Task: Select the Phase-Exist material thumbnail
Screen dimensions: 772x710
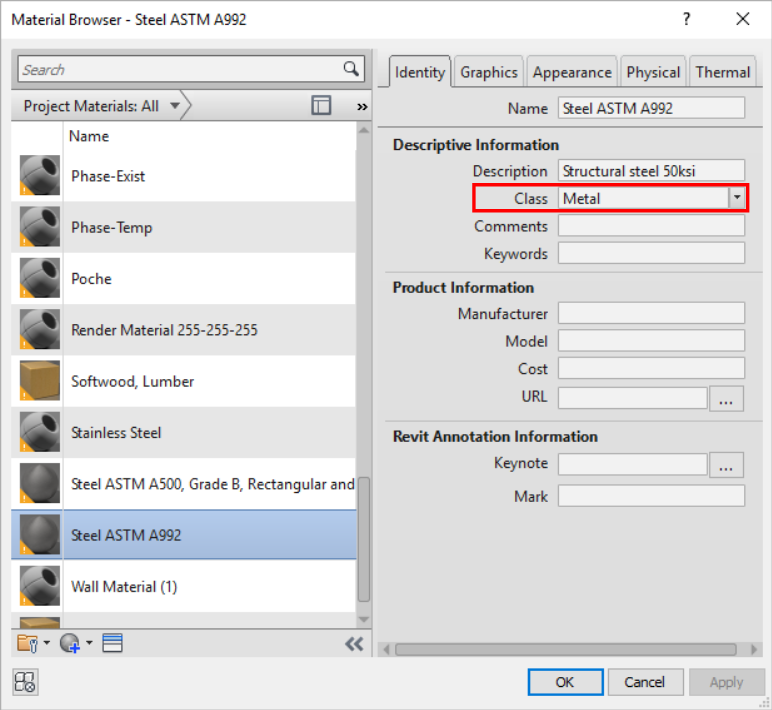Action: point(39,175)
